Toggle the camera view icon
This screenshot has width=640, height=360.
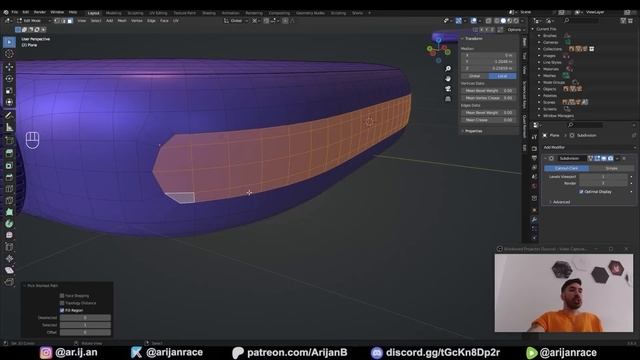tap(448, 89)
